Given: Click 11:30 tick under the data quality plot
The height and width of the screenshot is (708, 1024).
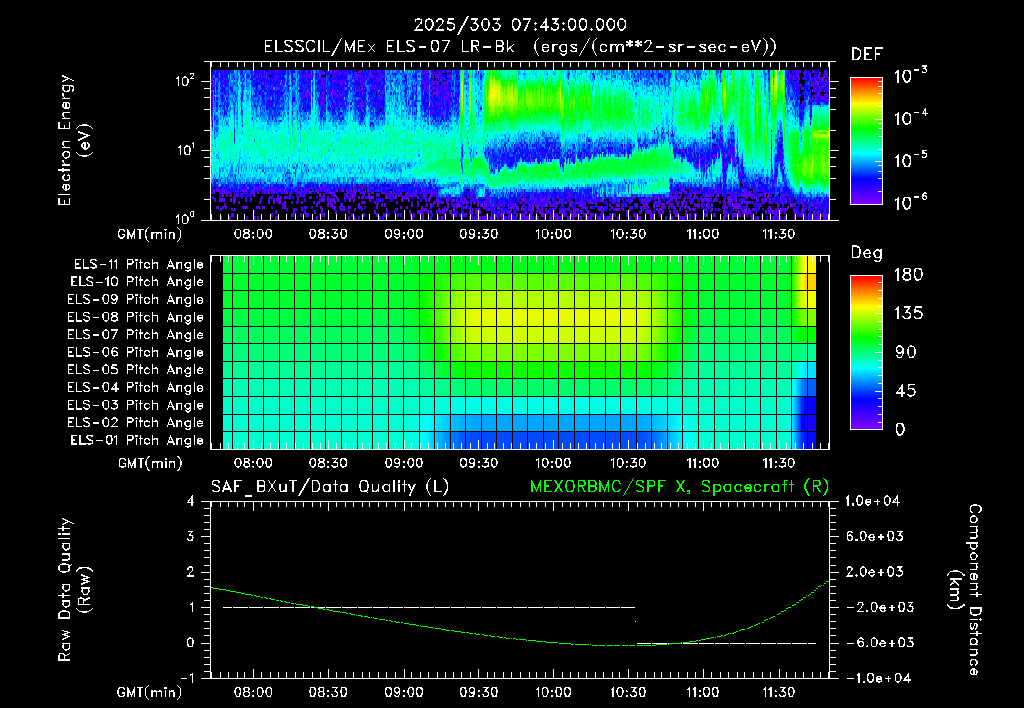Looking at the screenshot, I should [778, 692].
